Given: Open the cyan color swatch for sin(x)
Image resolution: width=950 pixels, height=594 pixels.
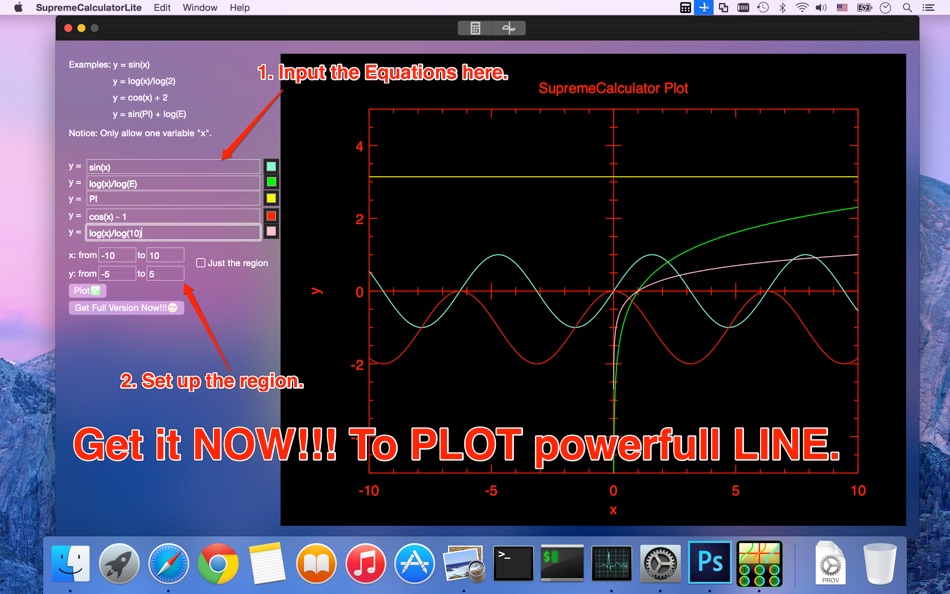Looking at the screenshot, I should [x=271, y=166].
